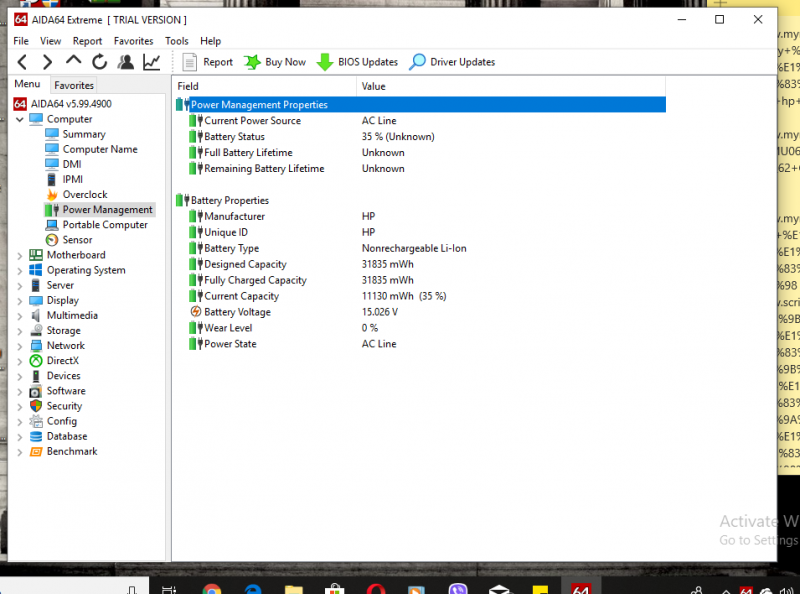
Task: Open the Benchmark category
Action: pos(71,451)
